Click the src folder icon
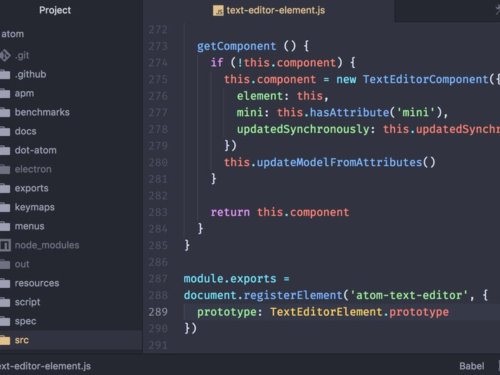The width and height of the screenshot is (500, 375). pos(5,340)
